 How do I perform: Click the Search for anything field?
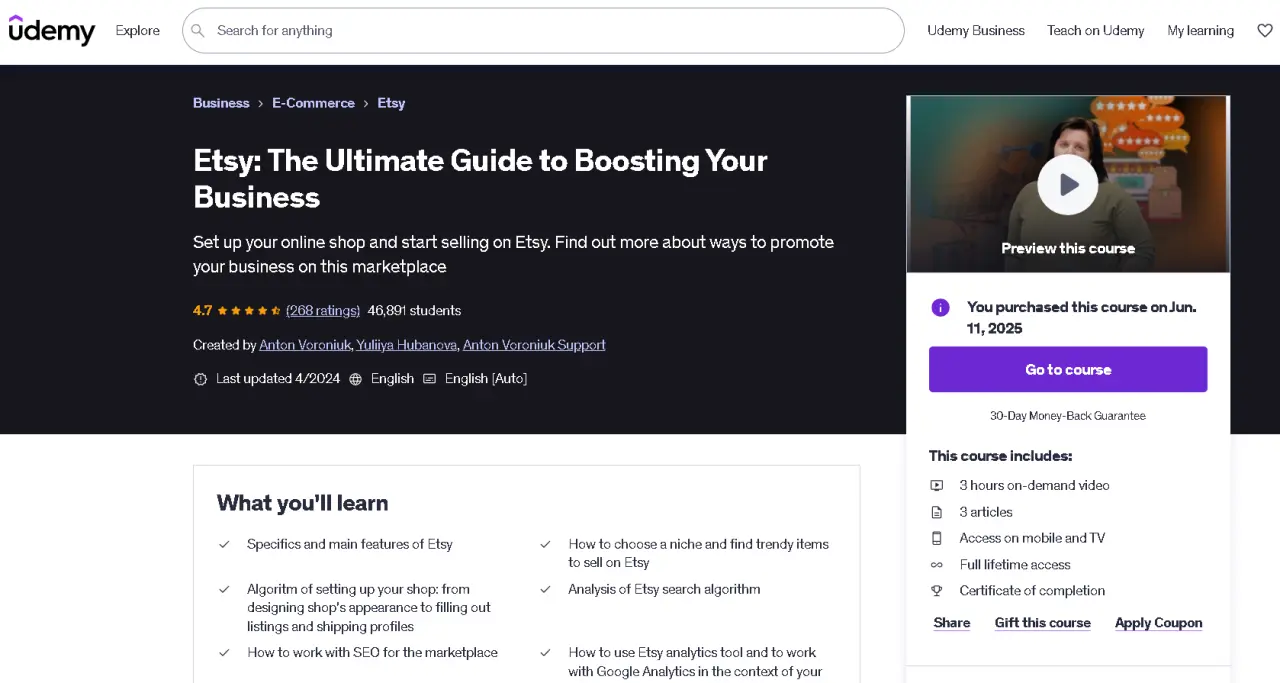point(543,31)
